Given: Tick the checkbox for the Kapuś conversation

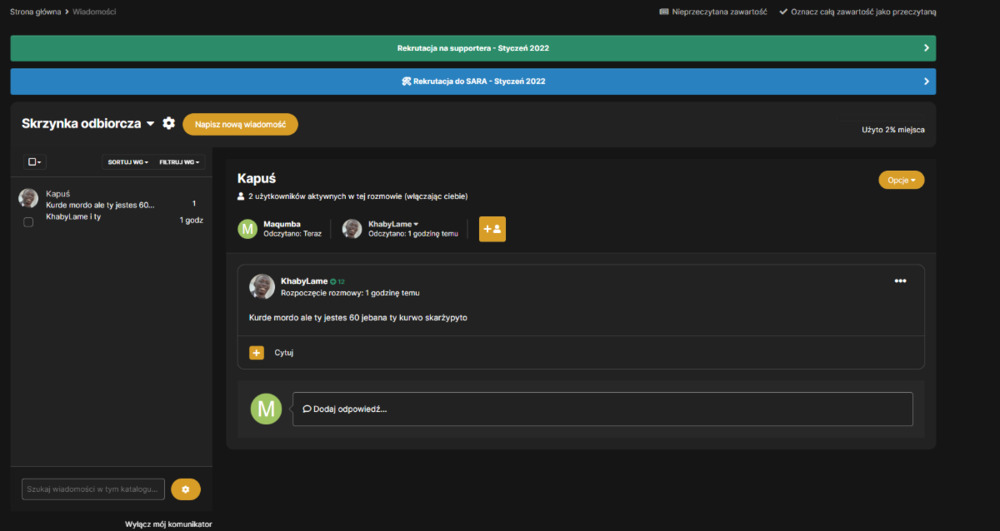Looking at the screenshot, I should [x=28, y=222].
